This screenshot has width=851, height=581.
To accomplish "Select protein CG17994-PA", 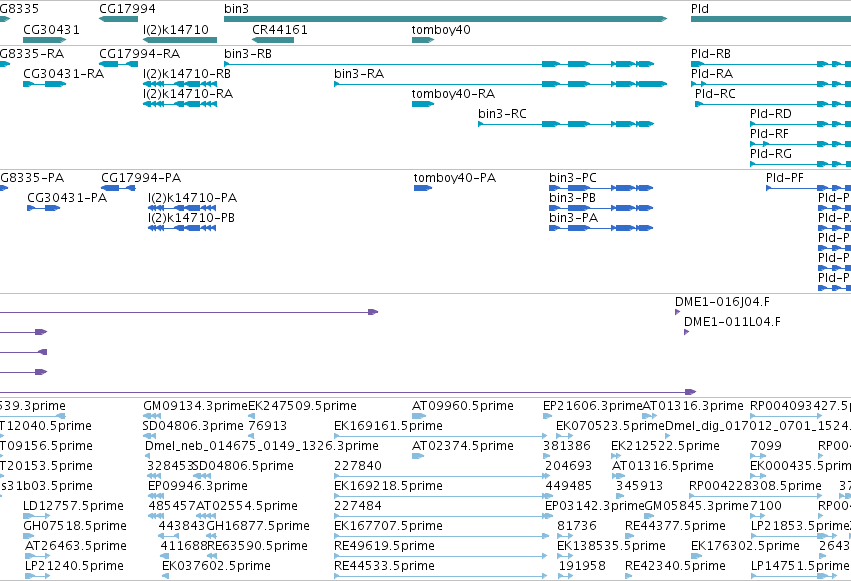I will pos(118,188).
